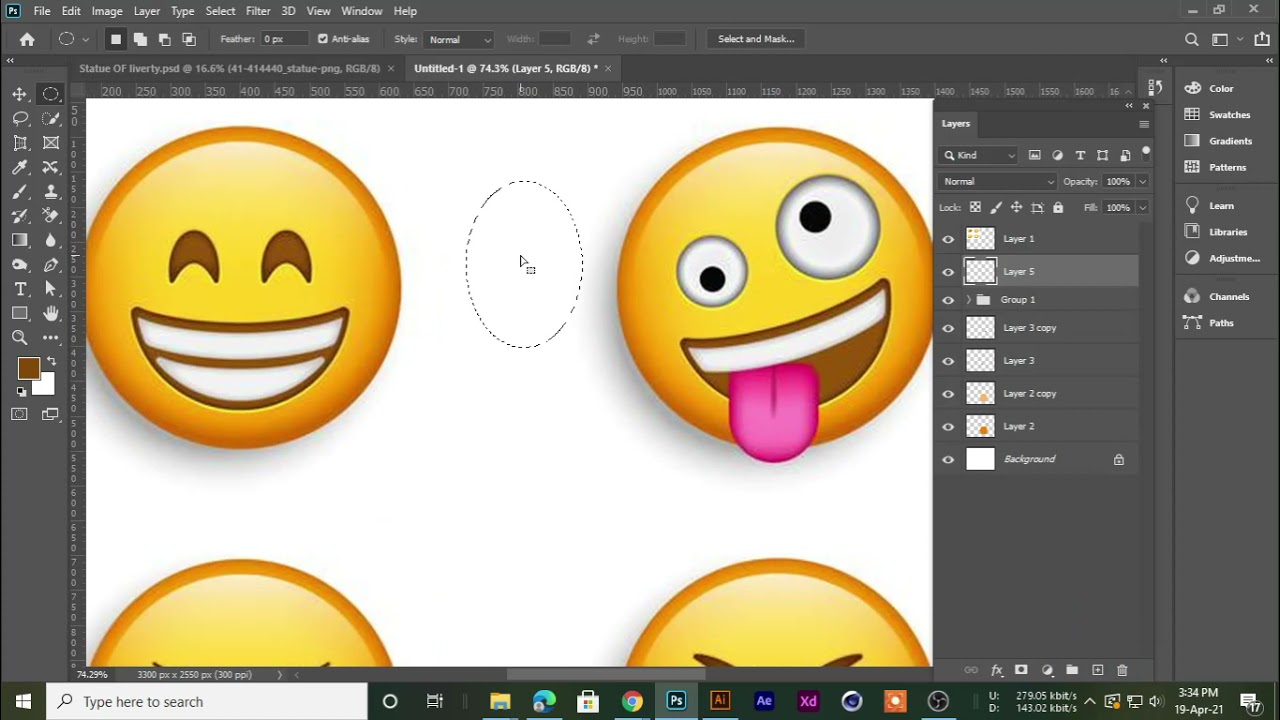Image resolution: width=1280 pixels, height=720 pixels.
Task: Hide Layer 2 copy visibility eye
Action: coord(948,394)
